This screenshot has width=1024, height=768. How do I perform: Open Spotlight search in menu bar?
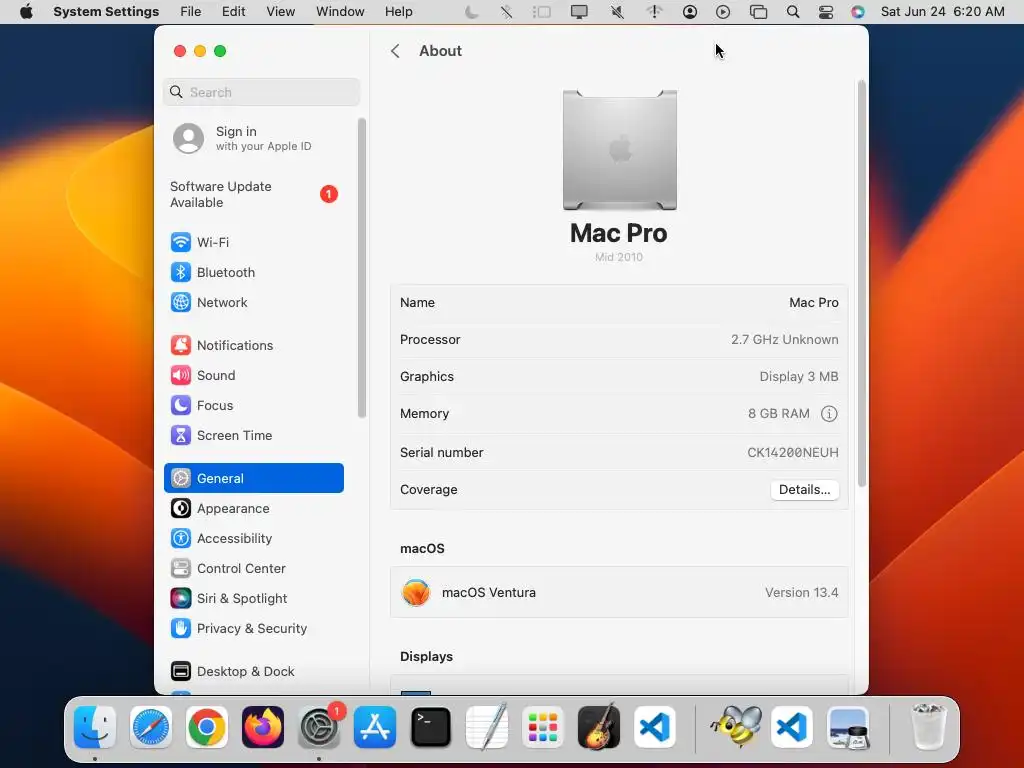point(793,12)
